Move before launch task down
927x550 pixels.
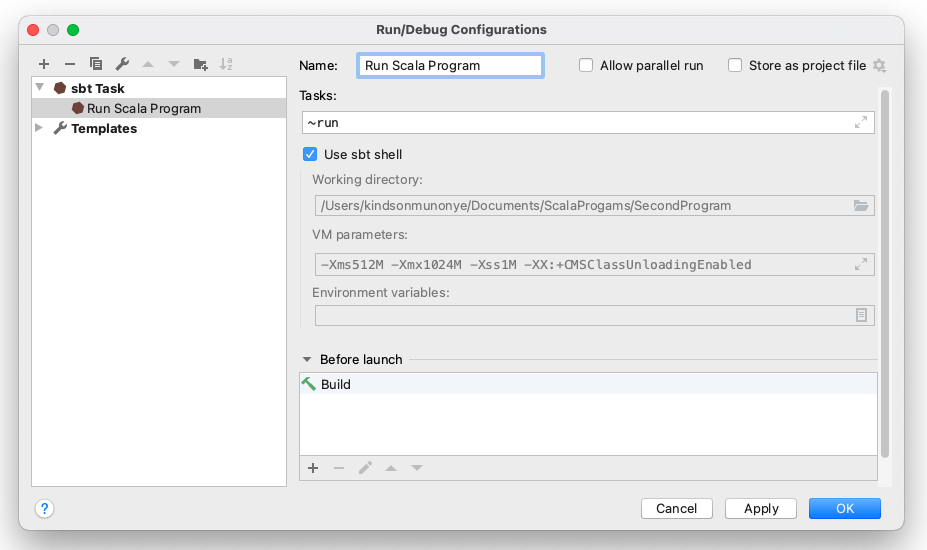click(x=417, y=468)
